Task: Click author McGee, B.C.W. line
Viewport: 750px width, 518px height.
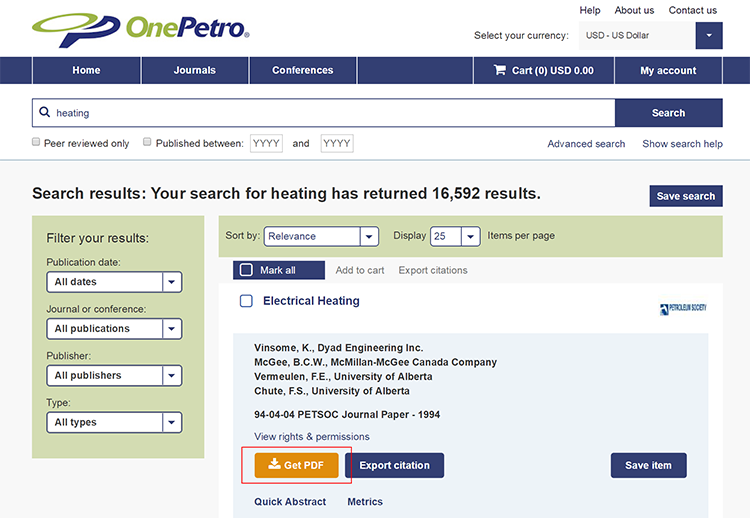Action: pos(375,362)
